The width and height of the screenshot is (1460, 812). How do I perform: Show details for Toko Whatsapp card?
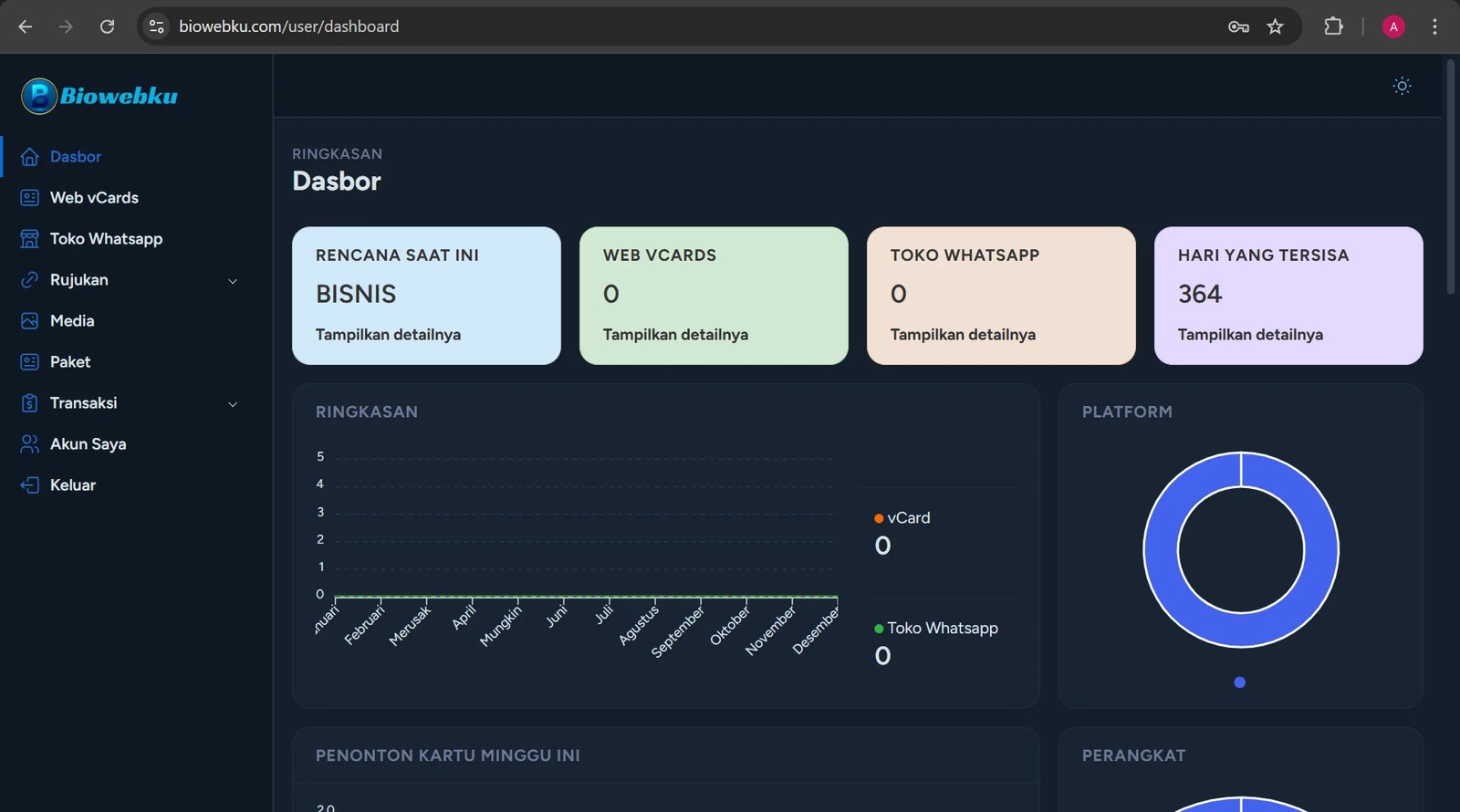pyautogui.click(x=963, y=335)
